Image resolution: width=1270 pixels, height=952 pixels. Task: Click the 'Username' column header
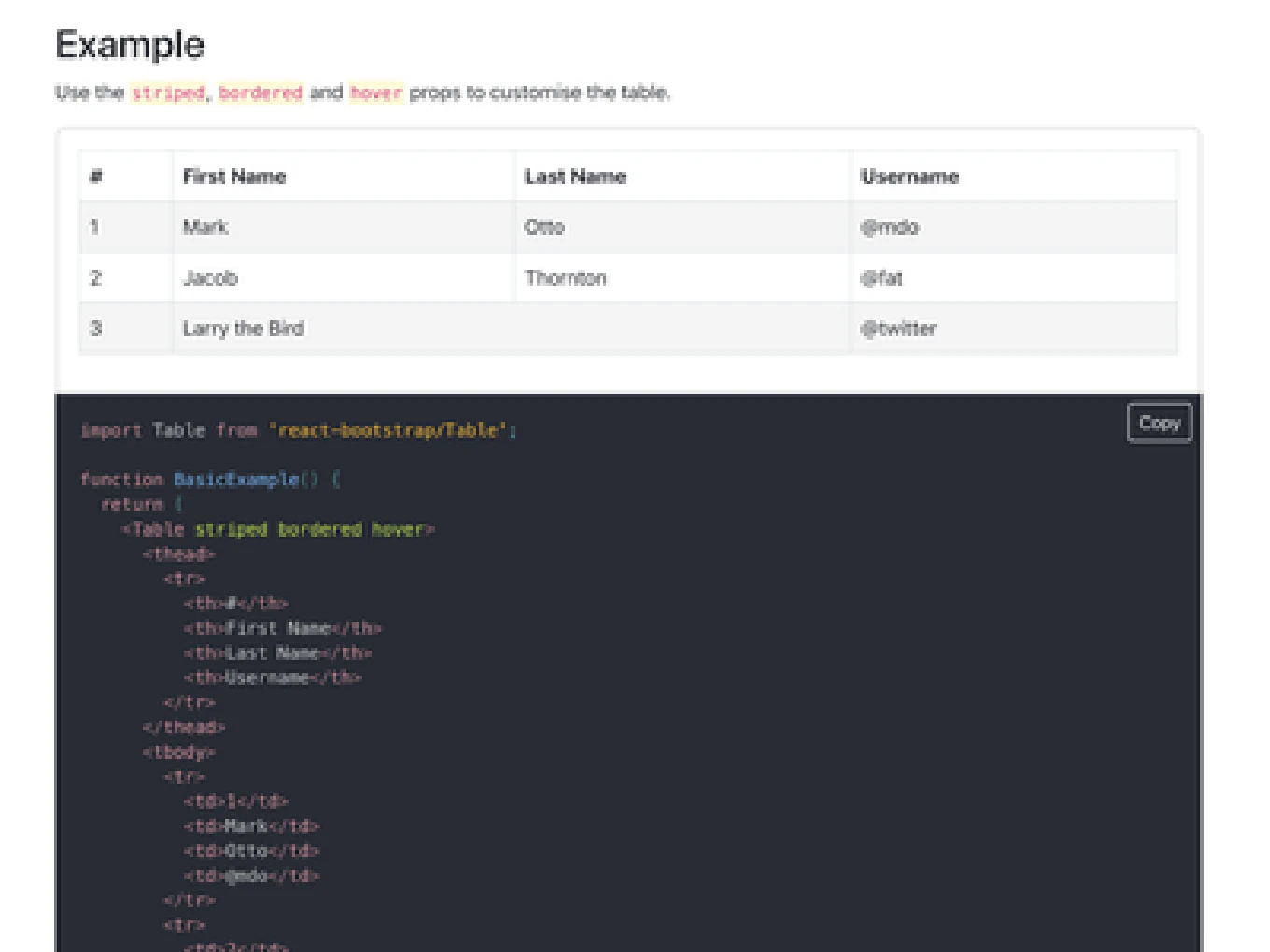point(1014,176)
